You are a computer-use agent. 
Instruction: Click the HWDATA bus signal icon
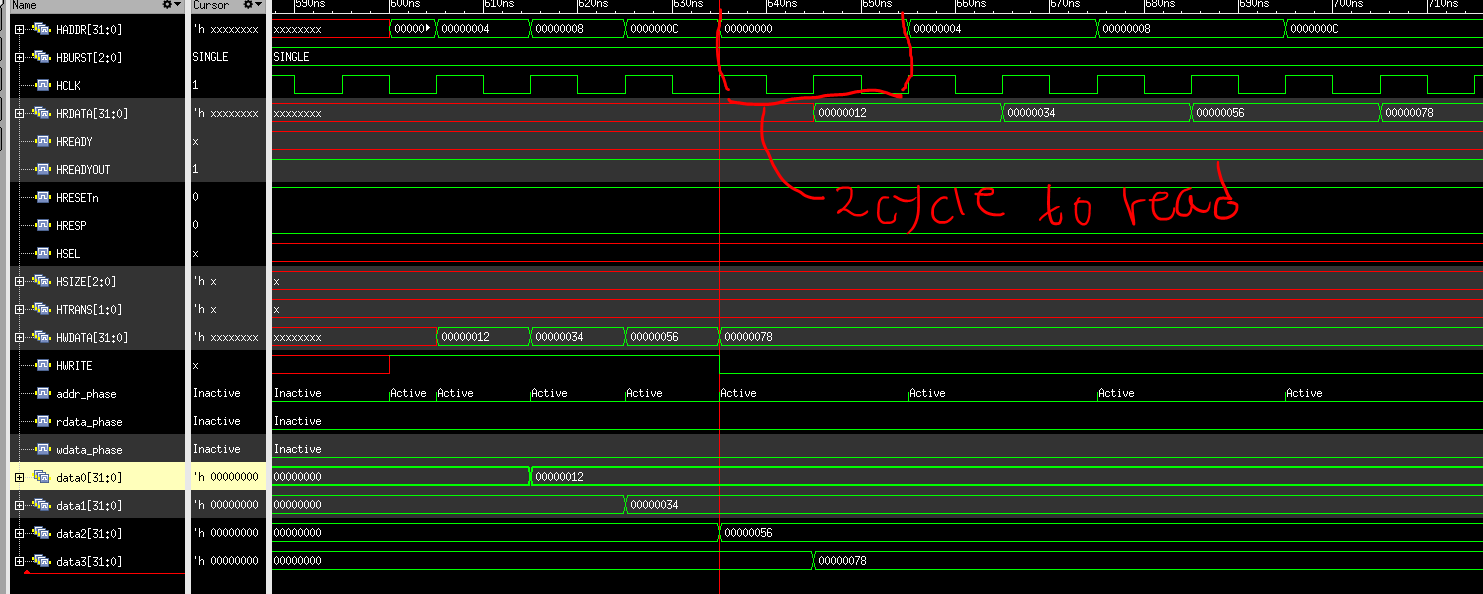41,337
